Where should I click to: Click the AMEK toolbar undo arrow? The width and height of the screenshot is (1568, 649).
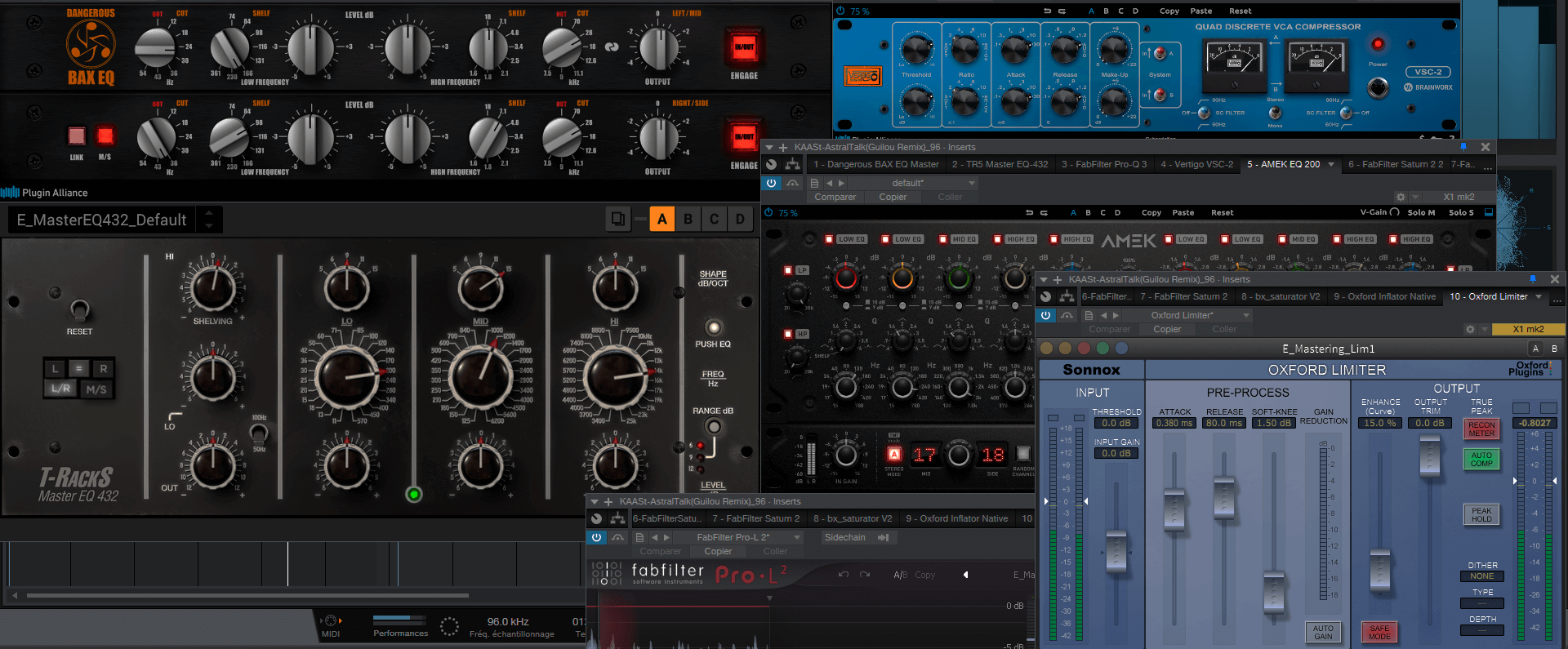tap(1028, 212)
